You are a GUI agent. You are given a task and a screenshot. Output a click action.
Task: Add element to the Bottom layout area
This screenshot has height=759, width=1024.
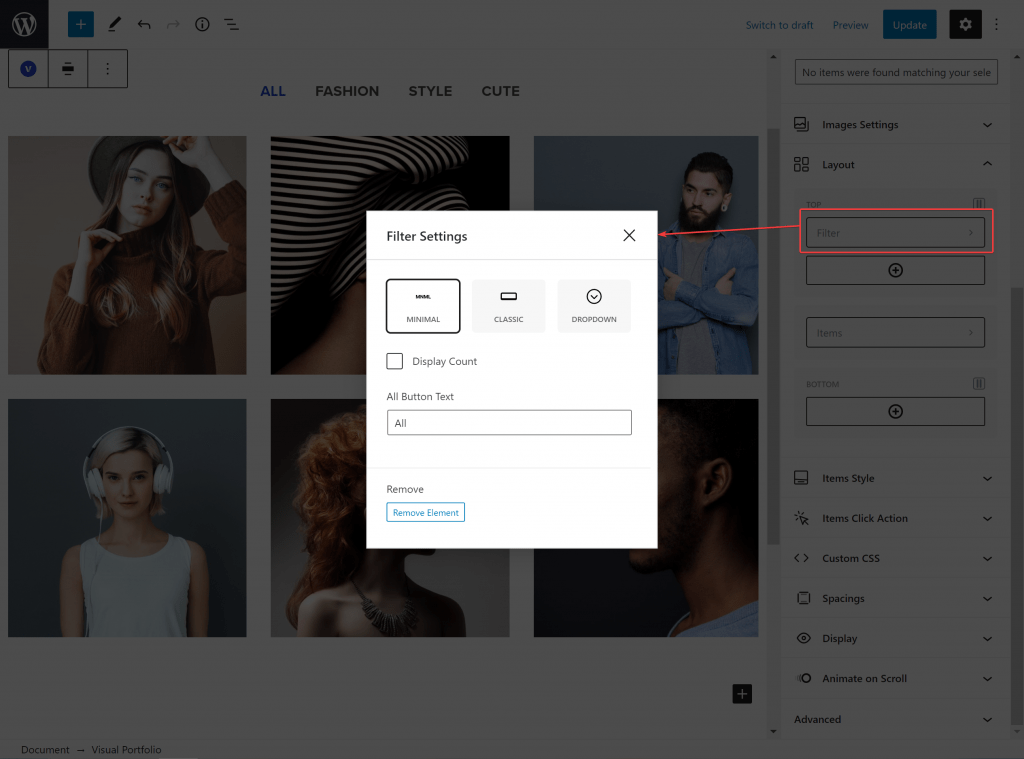click(895, 412)
